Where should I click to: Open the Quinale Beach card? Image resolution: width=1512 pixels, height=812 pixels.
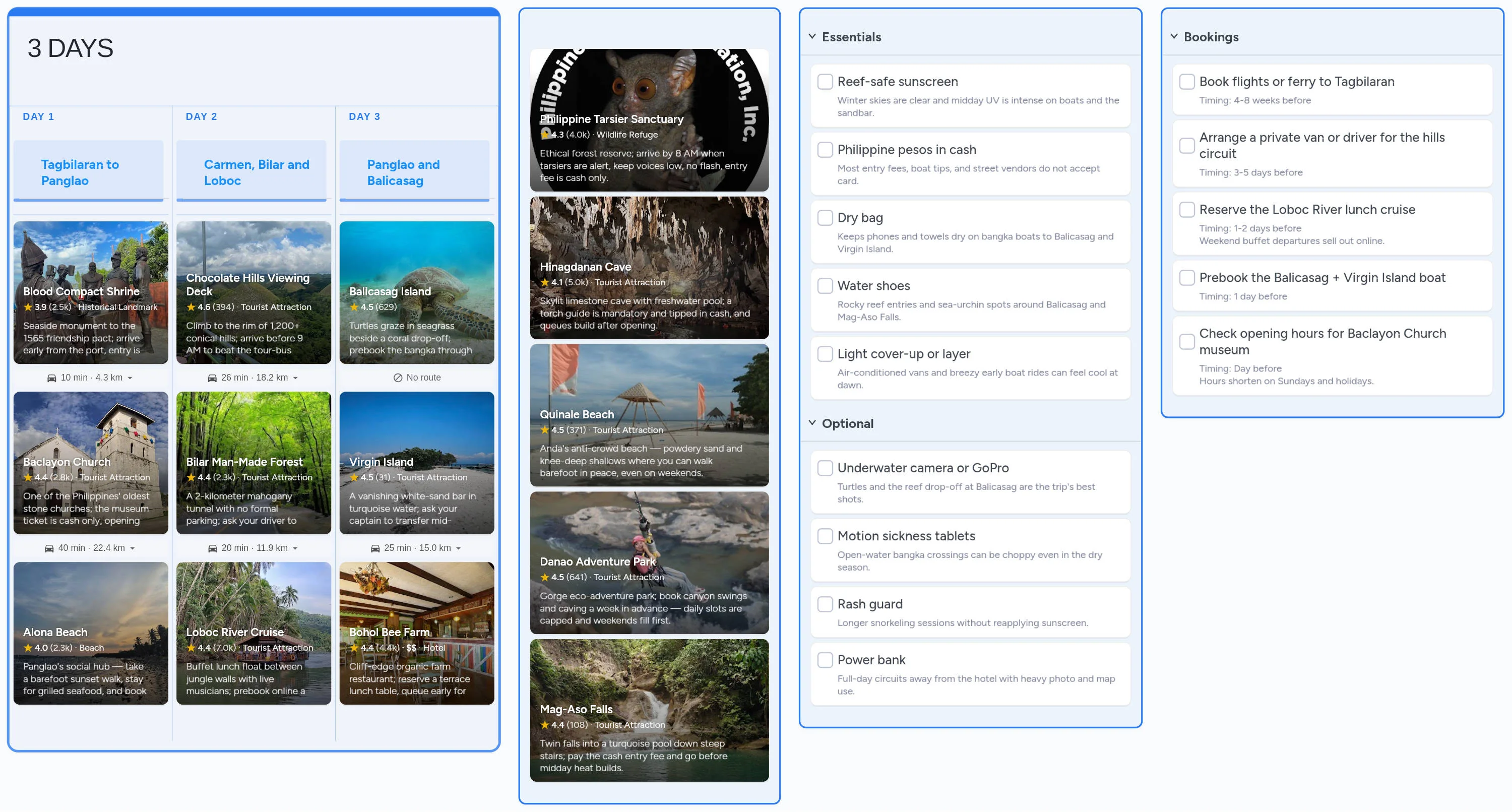click(649, 415)
